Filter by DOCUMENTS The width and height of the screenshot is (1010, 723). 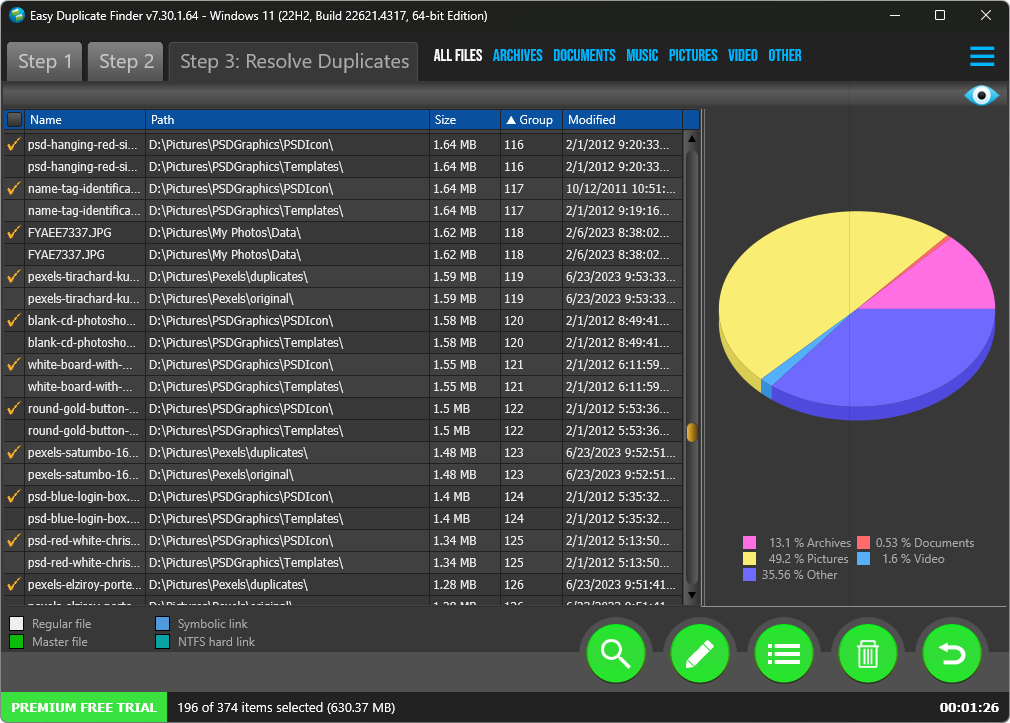[584, 55]
